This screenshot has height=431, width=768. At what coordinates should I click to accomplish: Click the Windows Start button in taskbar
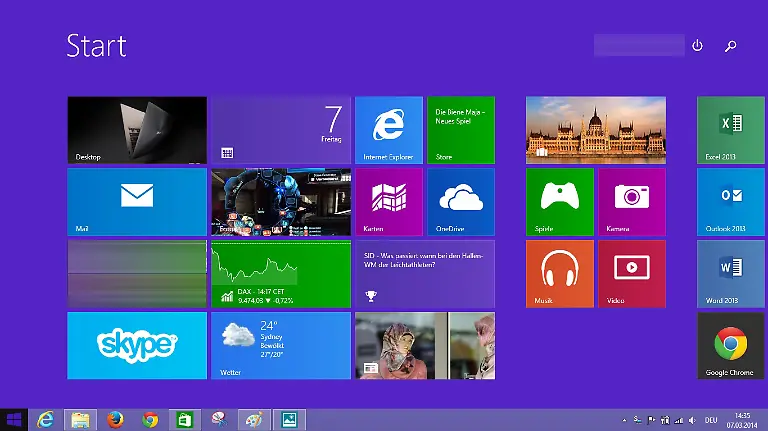click(14, 420)
